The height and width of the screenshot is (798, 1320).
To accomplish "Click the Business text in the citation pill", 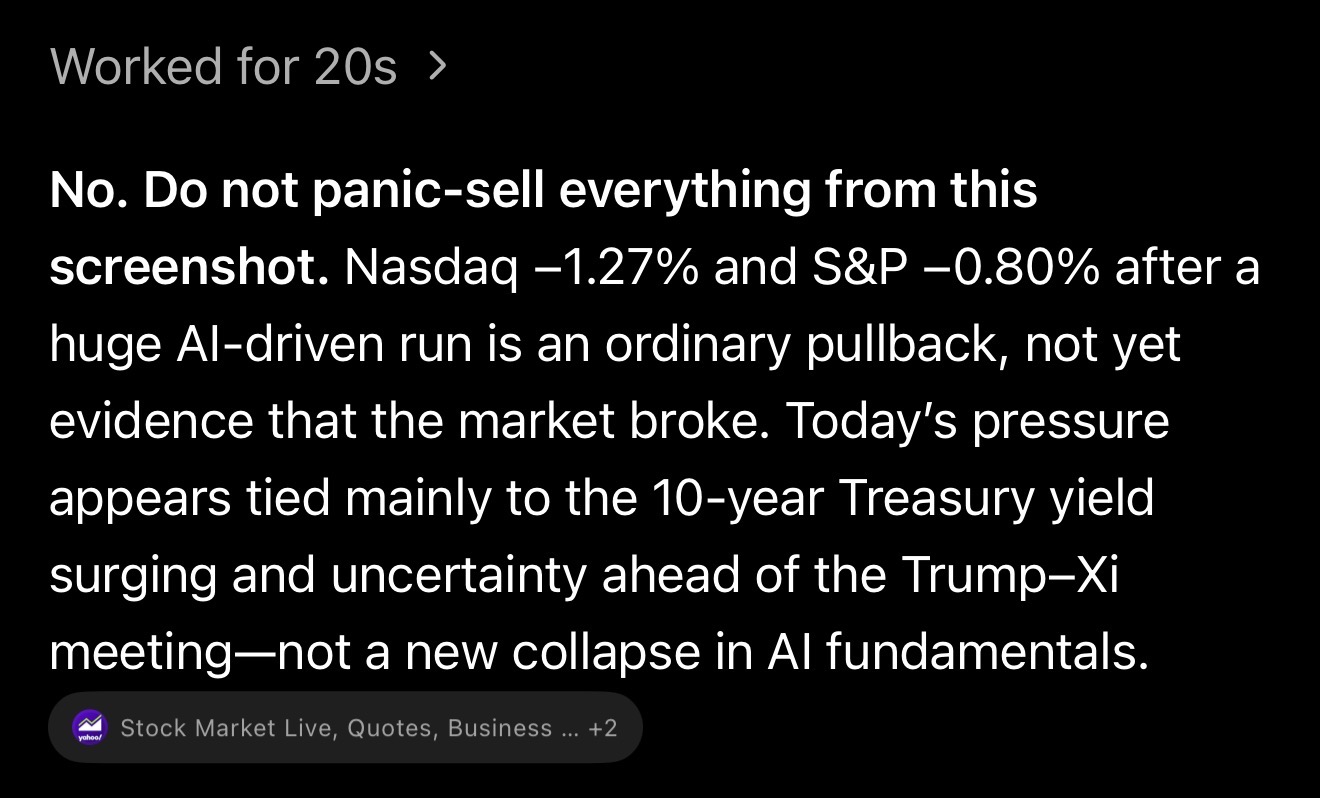I will click(x=500, y=728).
